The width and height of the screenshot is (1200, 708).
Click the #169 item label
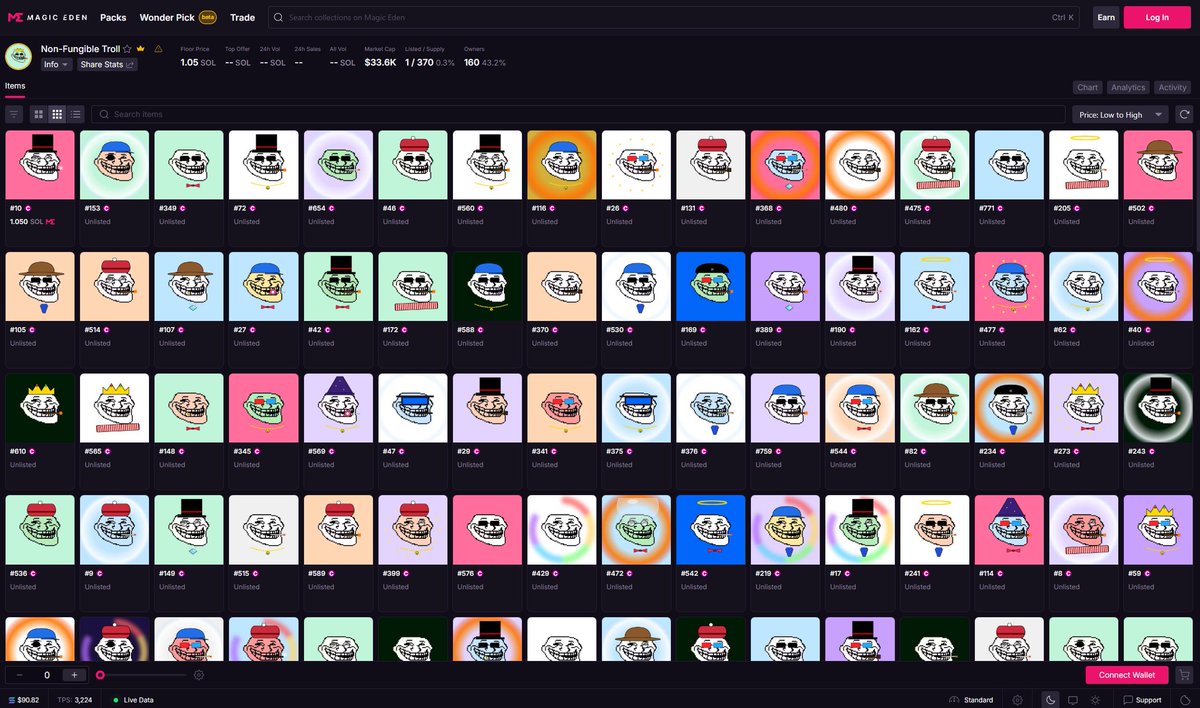688,330
